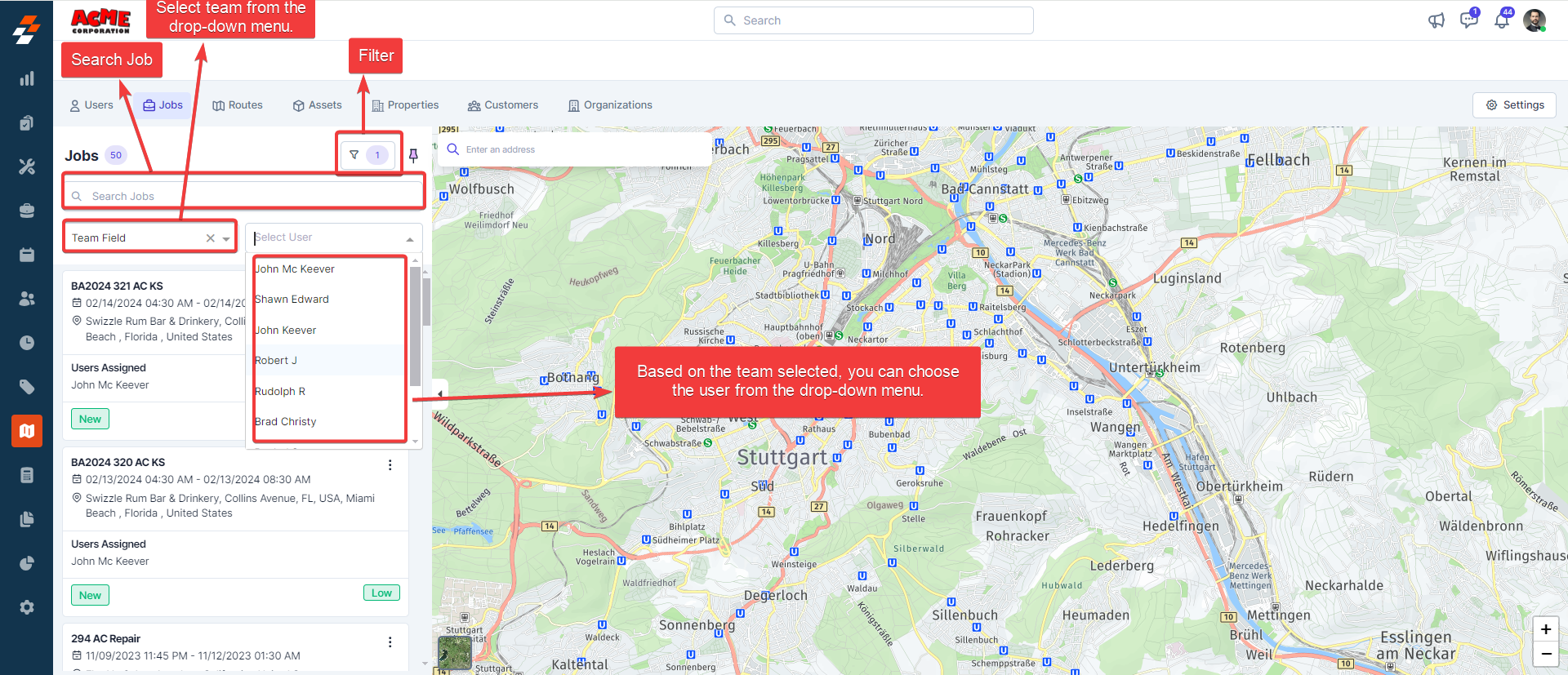Toggle the satellite map view thumbnail

(455, 652)
